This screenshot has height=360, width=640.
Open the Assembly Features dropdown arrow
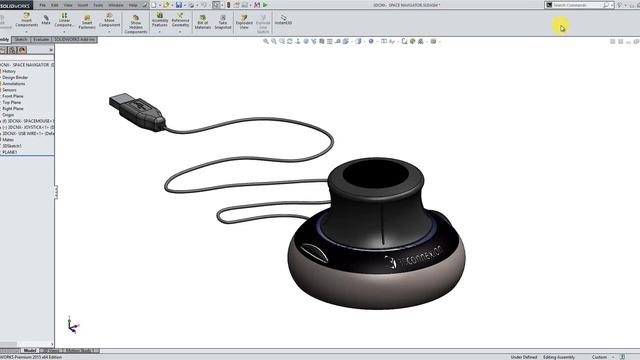160,31
